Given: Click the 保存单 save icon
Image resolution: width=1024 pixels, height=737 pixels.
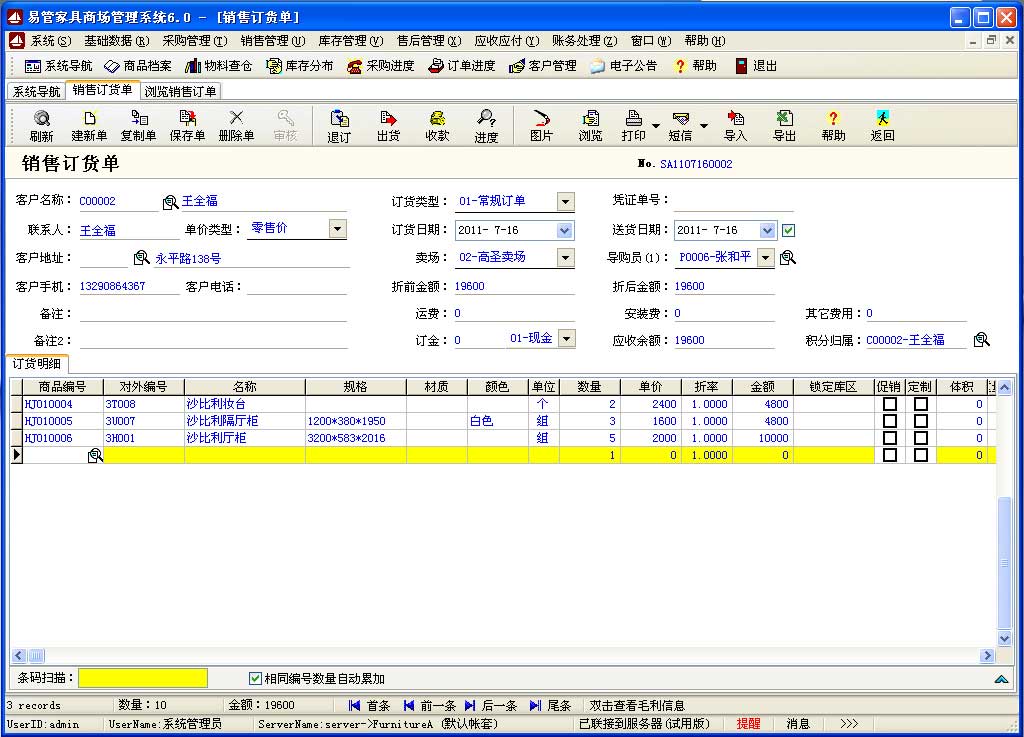Looking at the screenshot, I should tap(187, 126).
